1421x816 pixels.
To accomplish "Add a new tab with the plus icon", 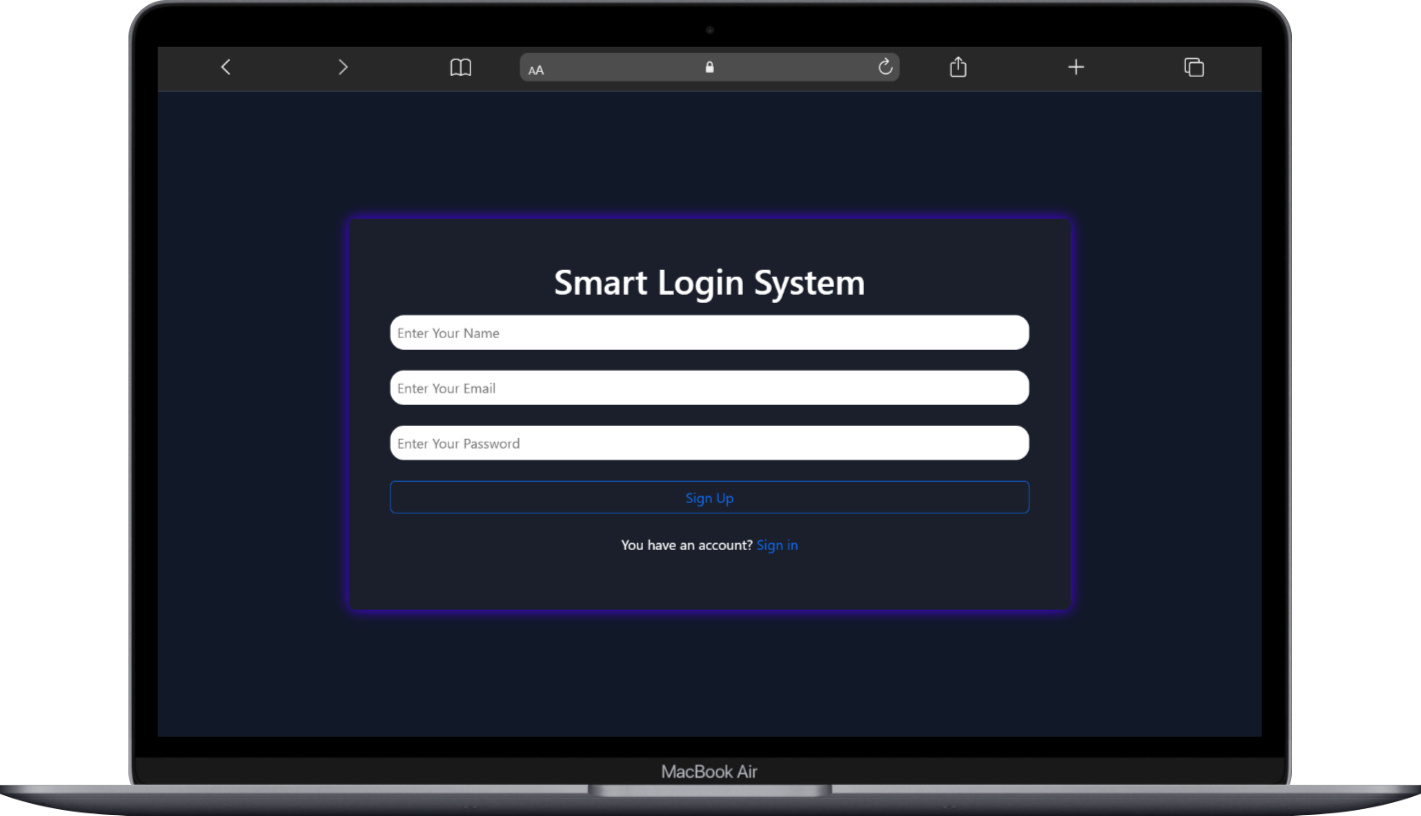I will 1076,67.
